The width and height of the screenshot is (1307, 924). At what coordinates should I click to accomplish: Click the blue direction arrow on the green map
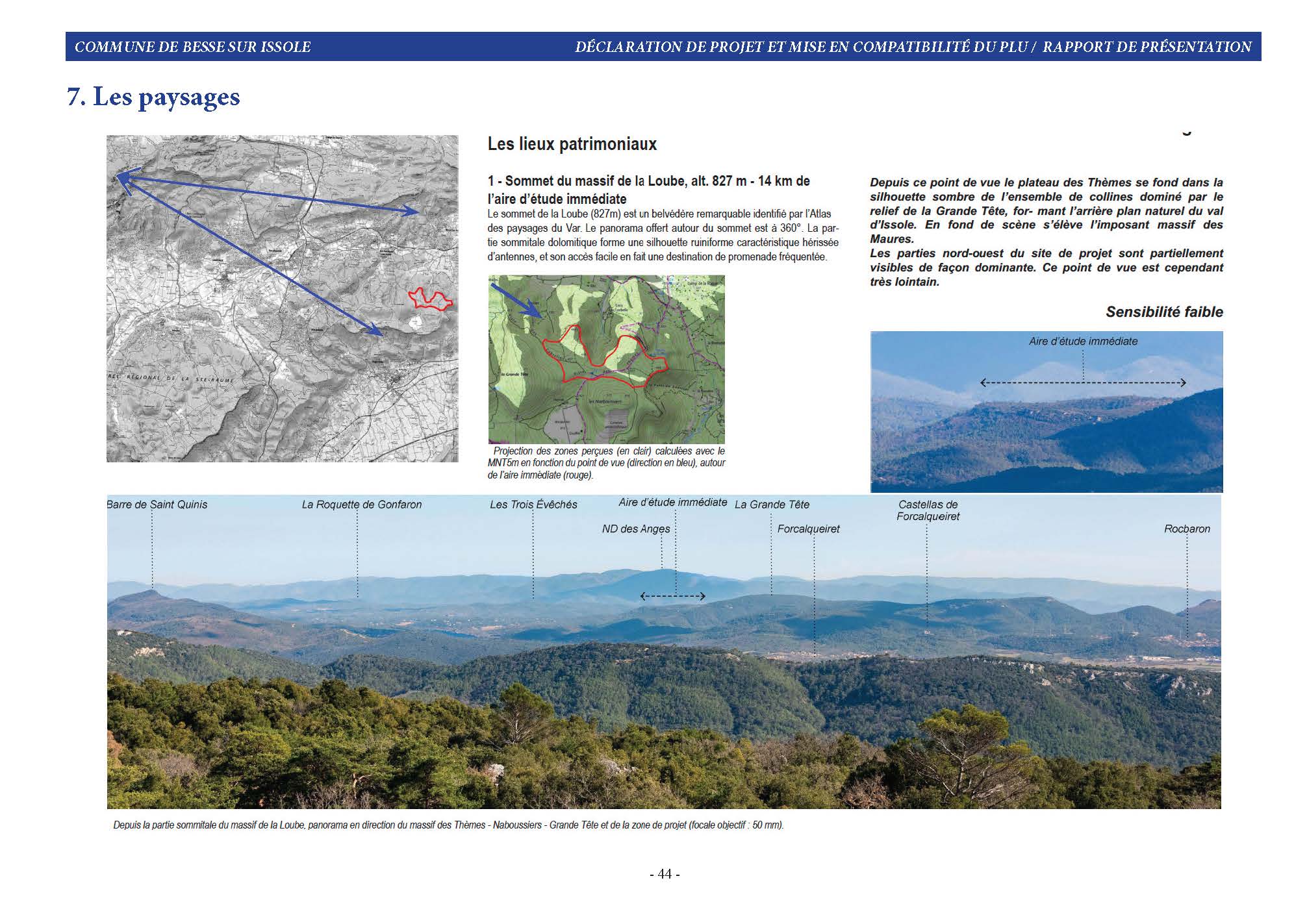click(x=515, y=300)
